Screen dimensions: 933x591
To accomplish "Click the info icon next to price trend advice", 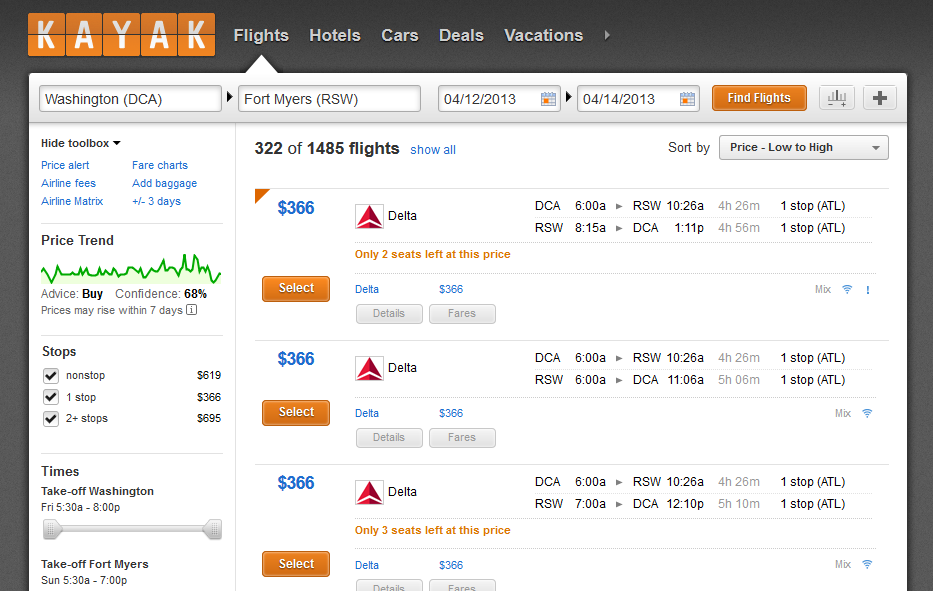I will (192, 310).
